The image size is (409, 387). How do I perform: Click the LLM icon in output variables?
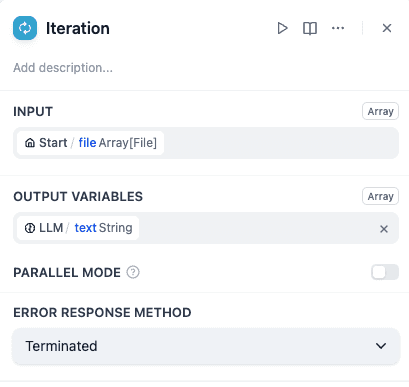(x=30, y=228)
